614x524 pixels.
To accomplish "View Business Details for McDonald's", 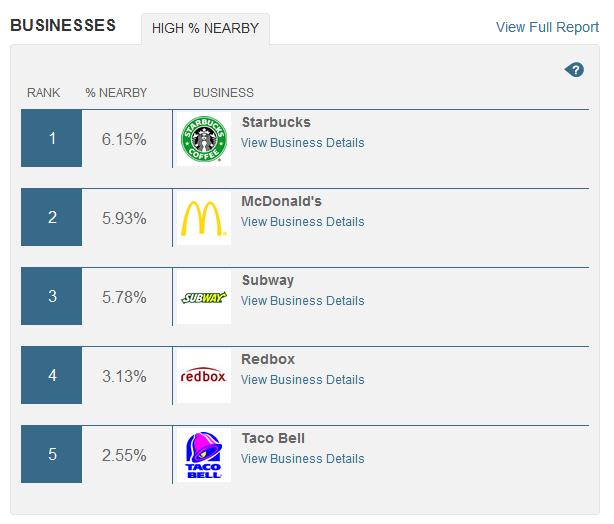I will 302,222.
